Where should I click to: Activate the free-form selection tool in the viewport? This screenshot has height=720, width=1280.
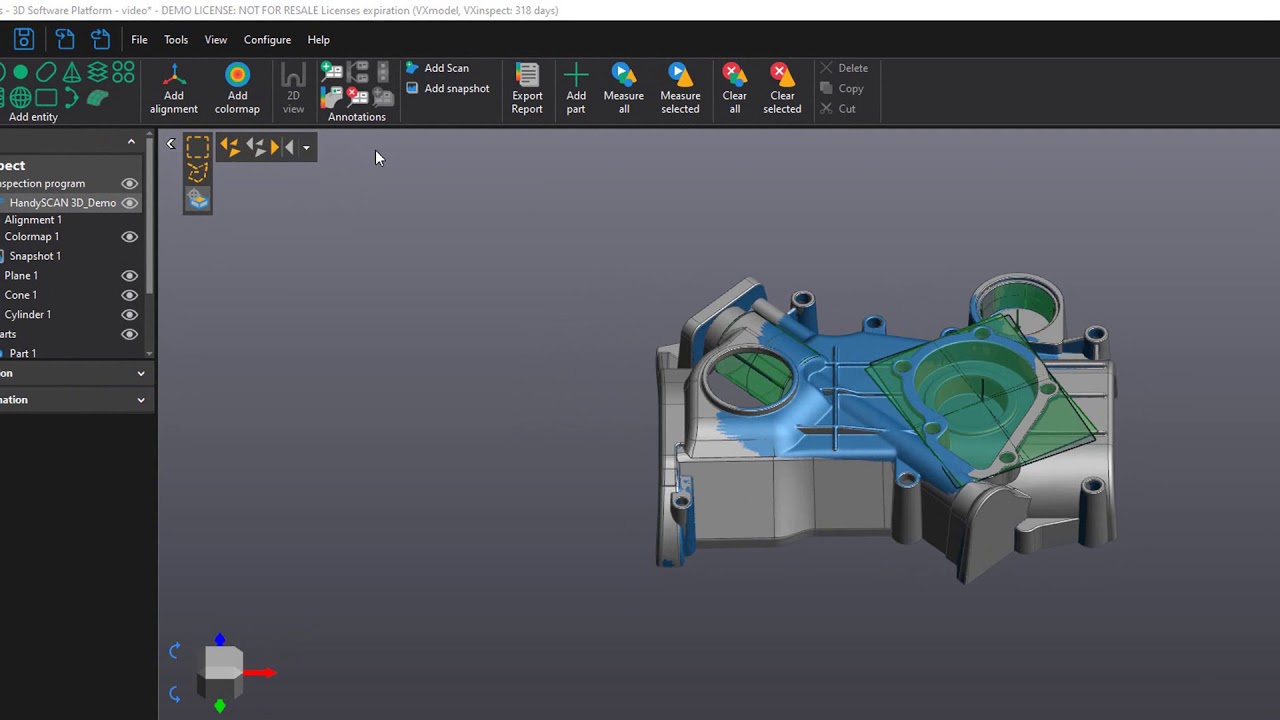coord(197,173)
